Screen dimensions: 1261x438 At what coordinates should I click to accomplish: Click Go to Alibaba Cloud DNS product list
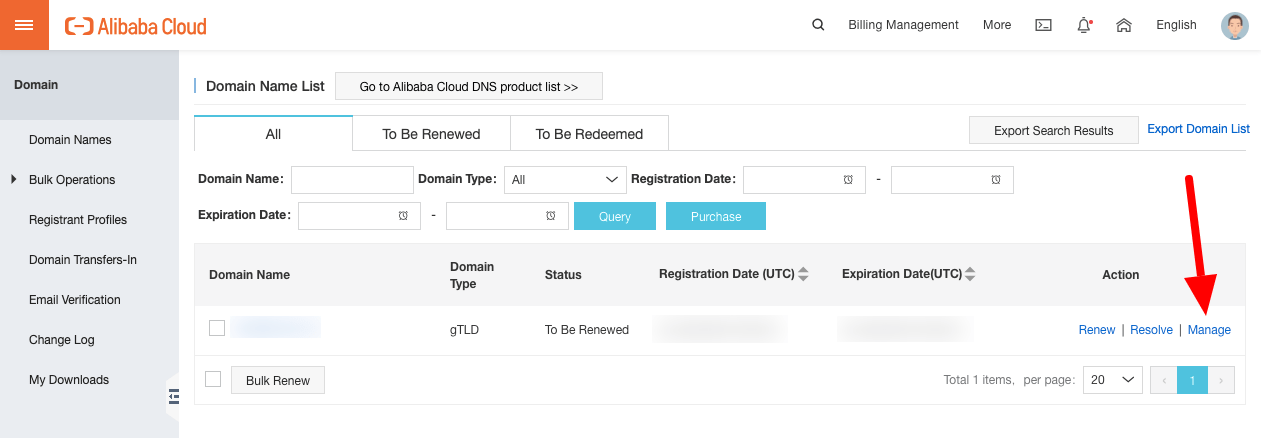click(x=469, y=86)
